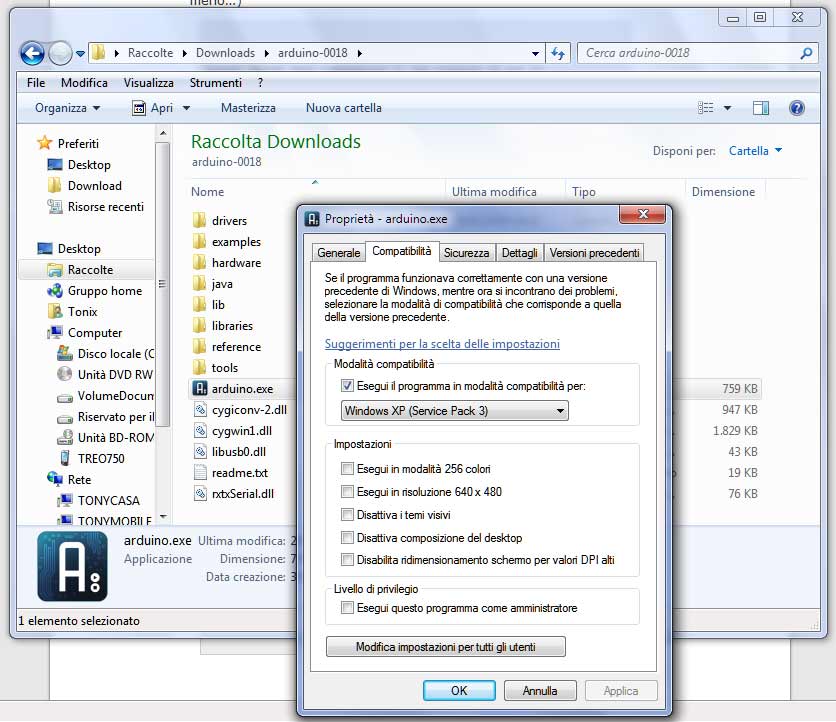Expand the Raccolte breadcrumb arrow
This screenshot has width=836, height=722.
click(x=184, y=53)
